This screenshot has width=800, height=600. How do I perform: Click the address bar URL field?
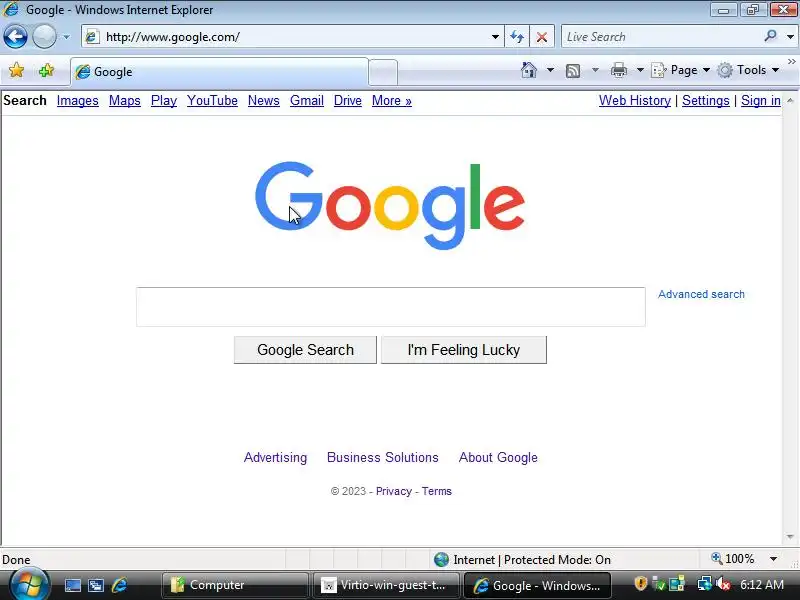point(291,37)
